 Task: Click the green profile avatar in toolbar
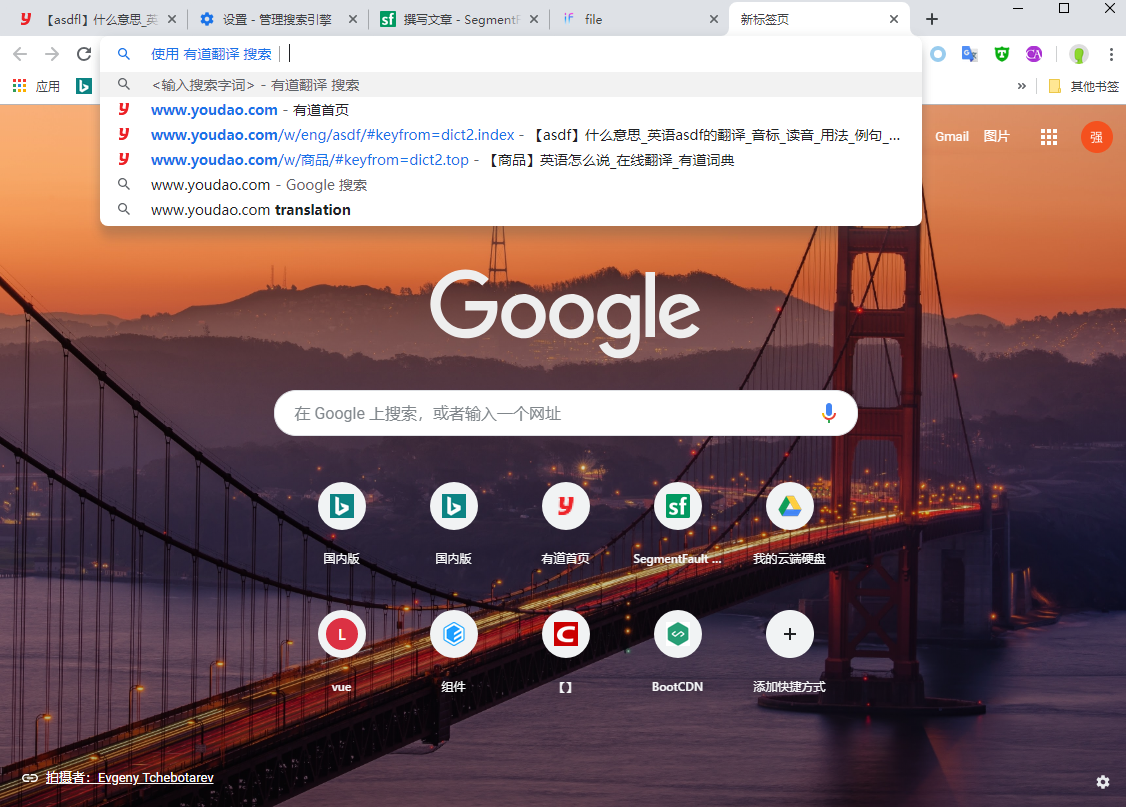click(x=1078, y=54)
